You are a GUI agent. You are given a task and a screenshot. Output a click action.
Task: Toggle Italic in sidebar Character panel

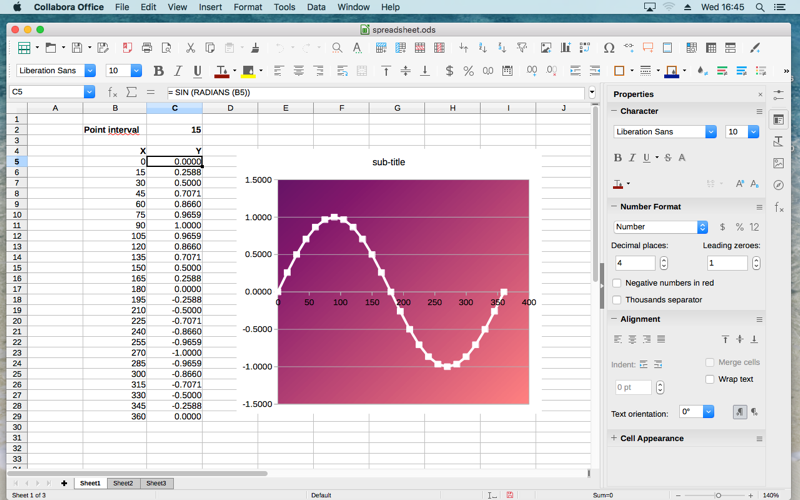pos(632,158)
